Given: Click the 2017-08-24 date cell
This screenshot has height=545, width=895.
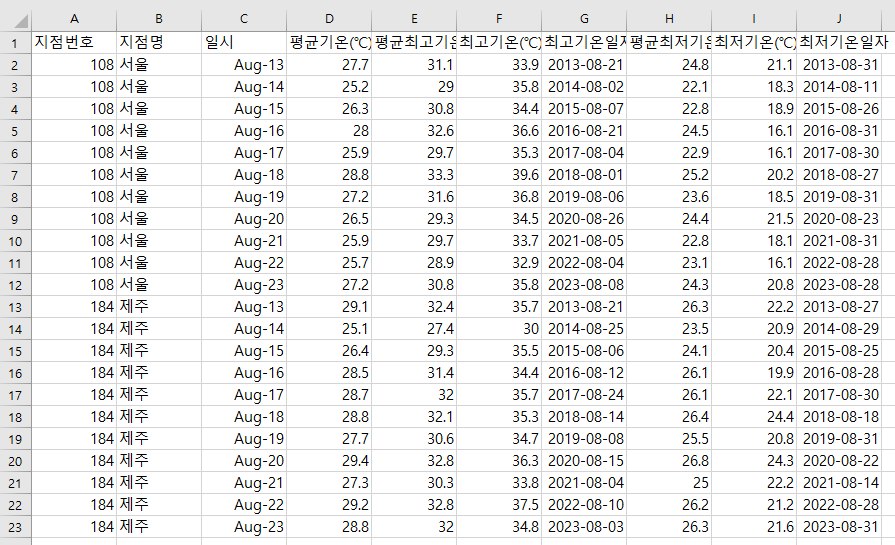Looking at the screenshot, I should [584, 394].
